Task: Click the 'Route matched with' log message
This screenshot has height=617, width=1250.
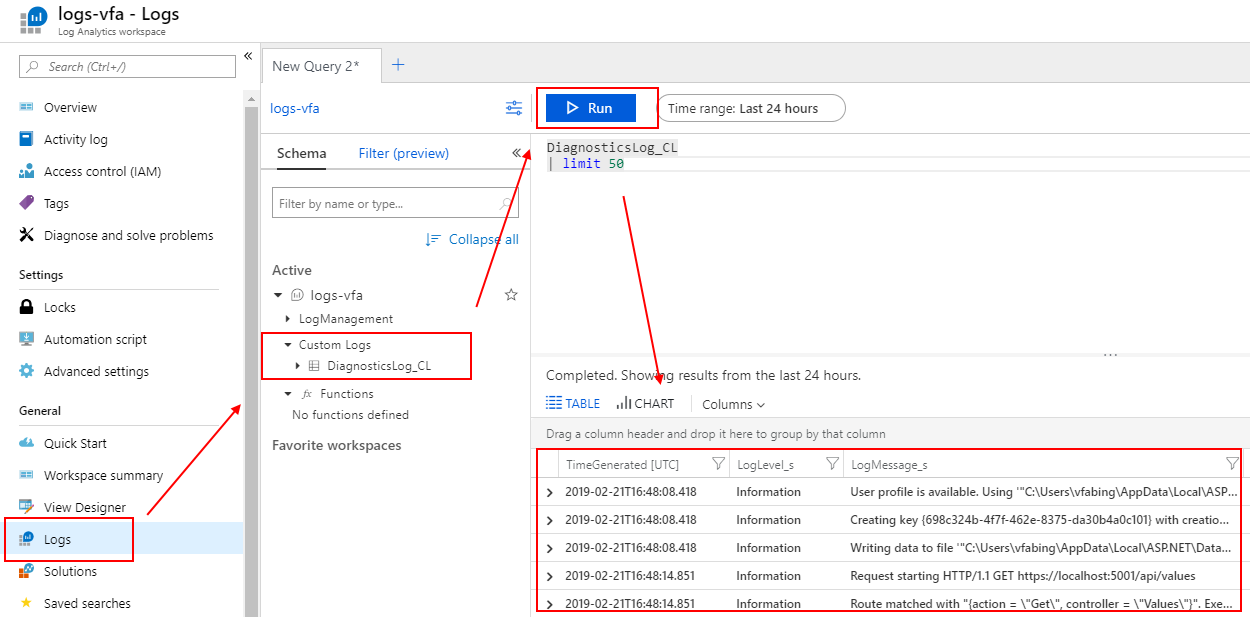Action: [x=1040, y=604]
